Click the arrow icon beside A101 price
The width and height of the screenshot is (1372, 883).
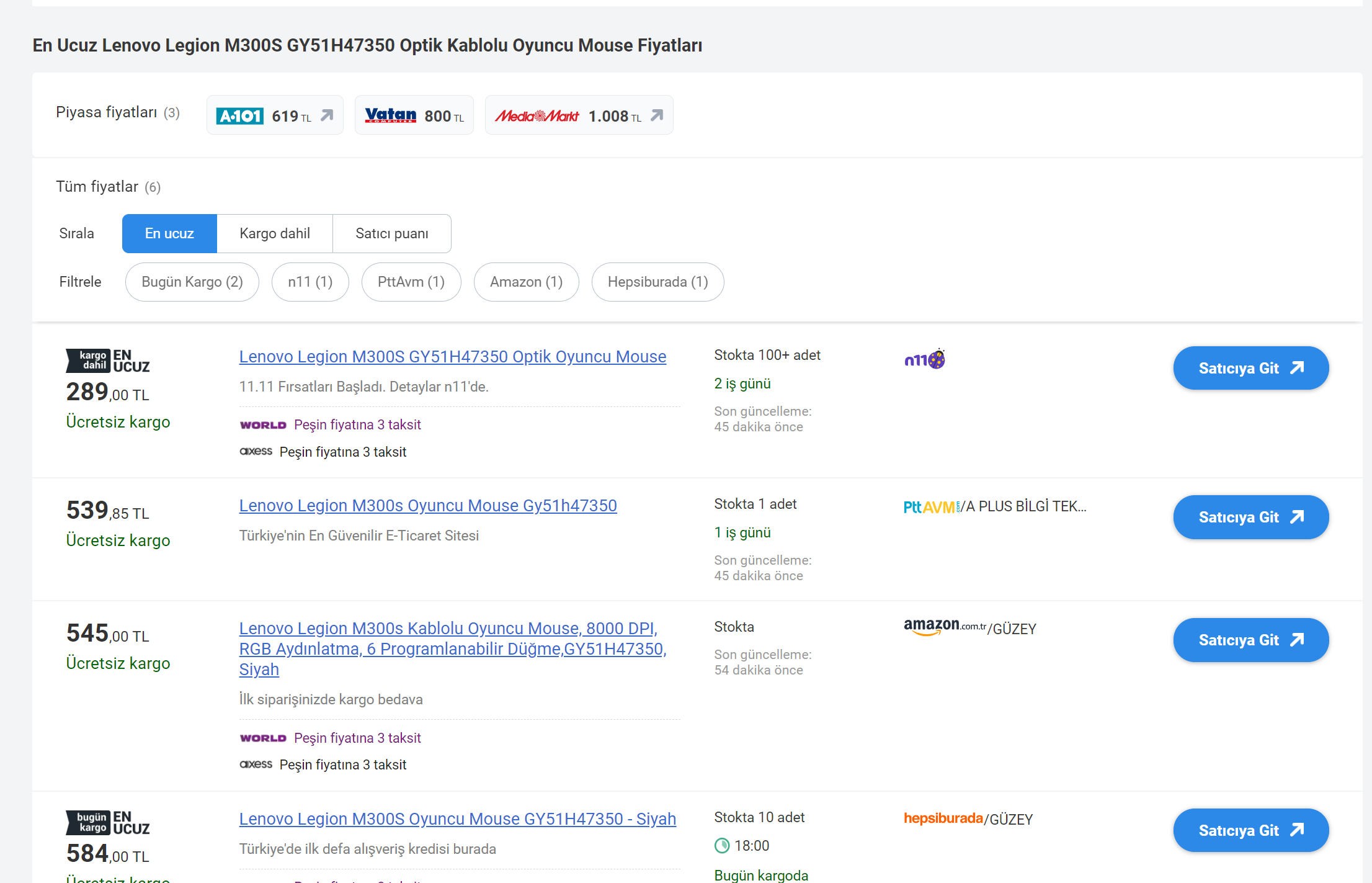tap(327, 115)
